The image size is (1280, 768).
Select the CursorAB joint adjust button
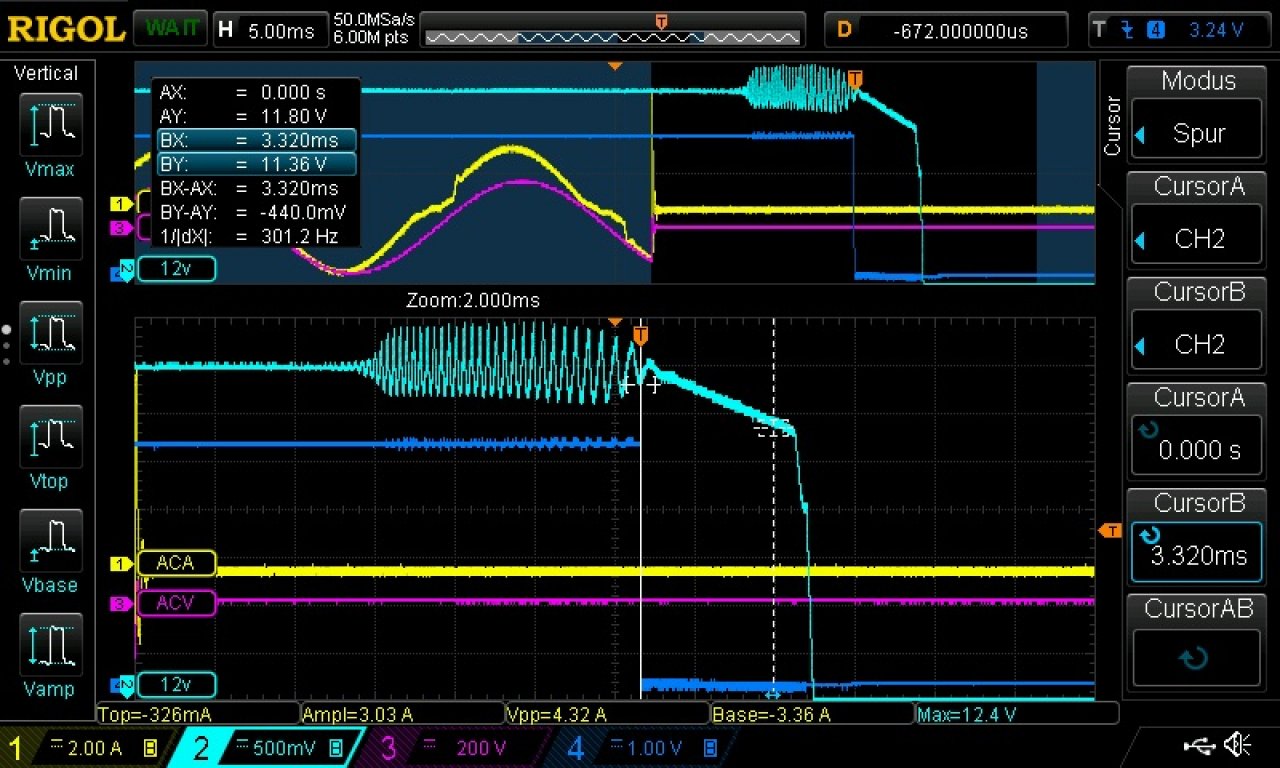pyautogui.click(x=1197, y=660)
